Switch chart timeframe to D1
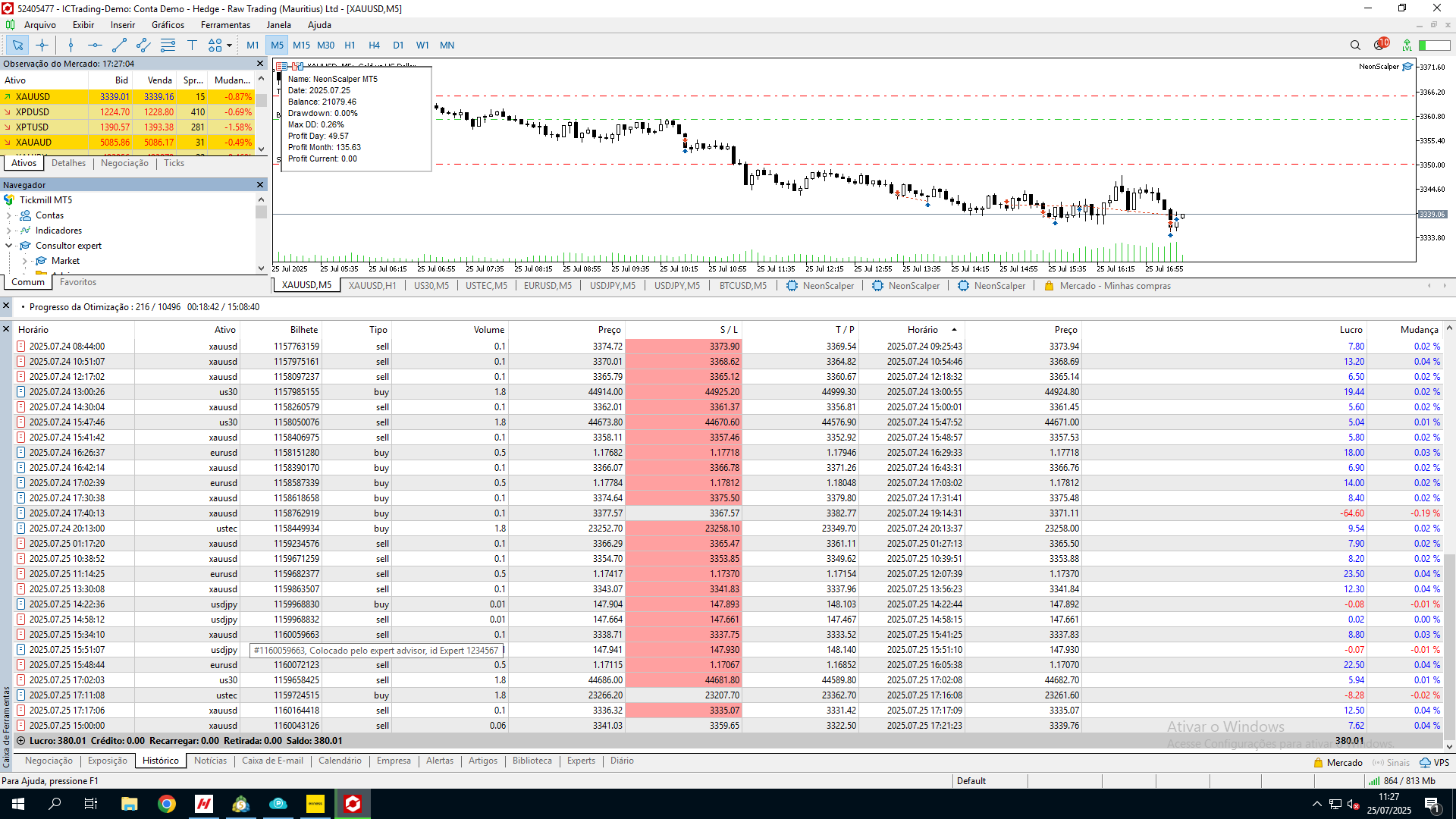1456x819 pixels. click(x=398, y=45)
